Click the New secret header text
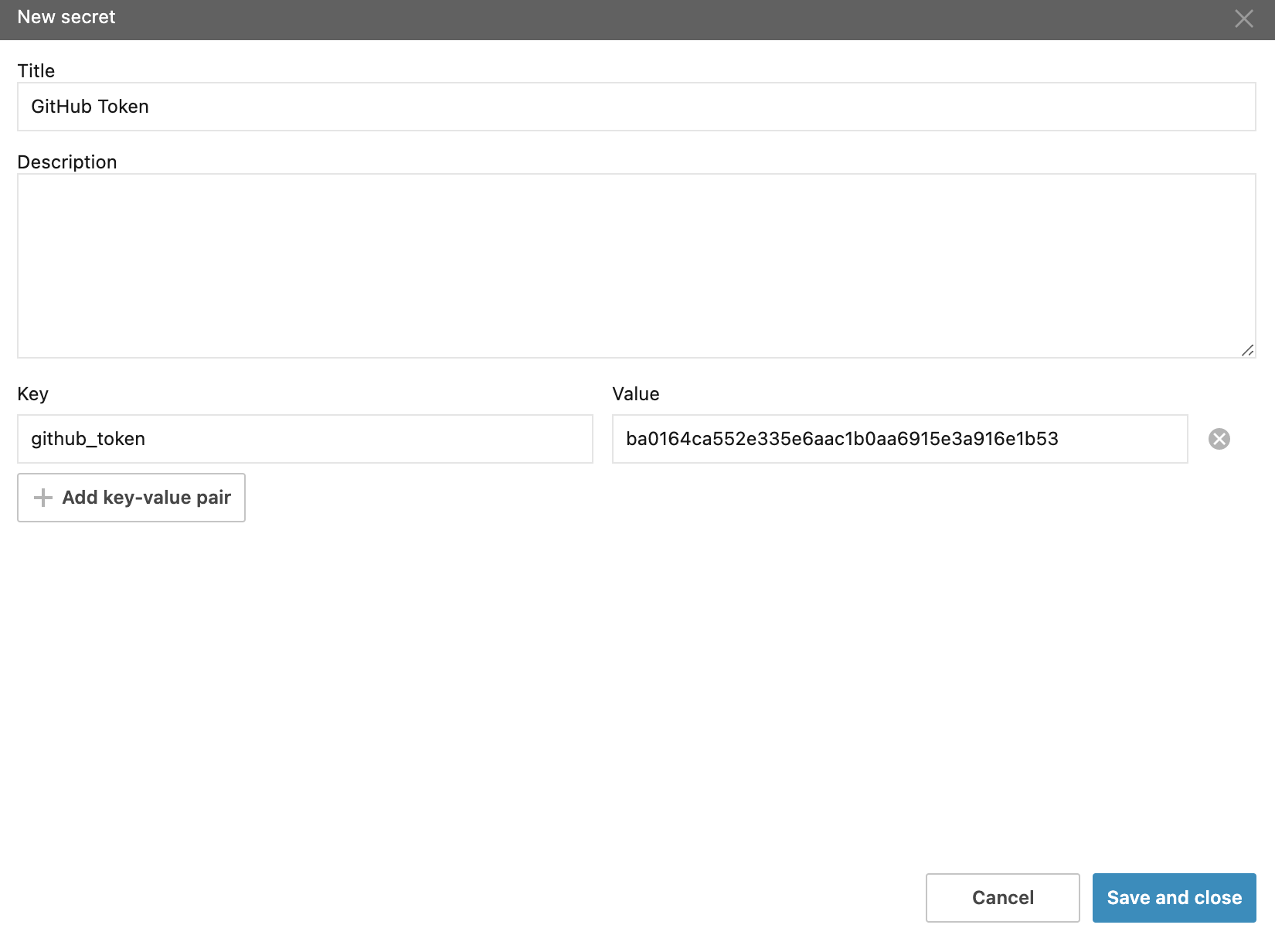1275x952 pixels. coord(66,17)
